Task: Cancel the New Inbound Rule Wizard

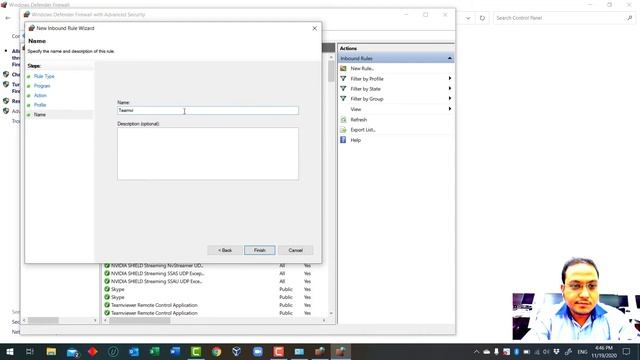Action: 296,250
